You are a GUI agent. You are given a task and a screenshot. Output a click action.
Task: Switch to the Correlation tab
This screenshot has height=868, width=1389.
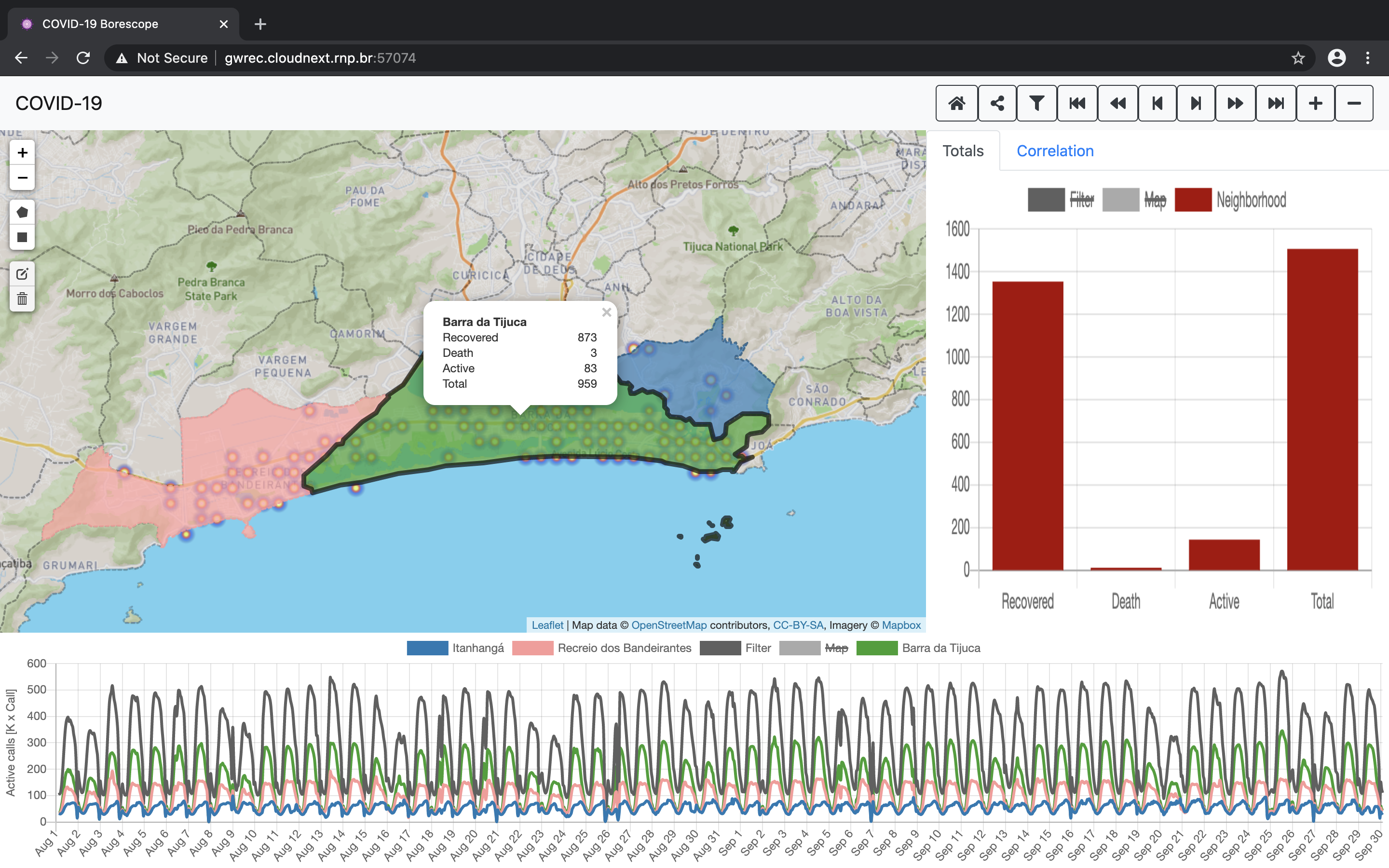[x=1055, y=151]
